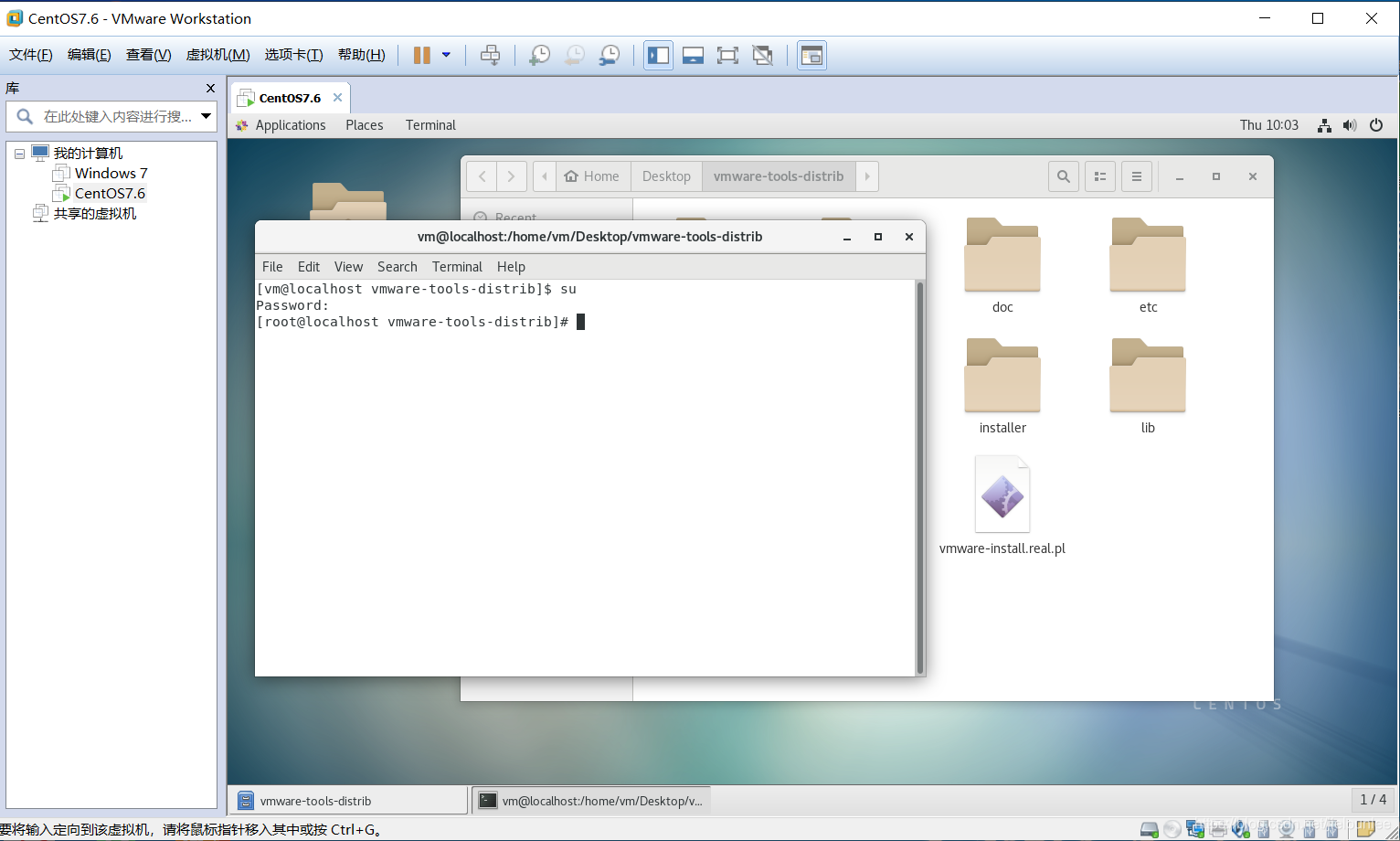Select the lib folder
Screen dimensions: 1400x841
[x=1148, y=387]
